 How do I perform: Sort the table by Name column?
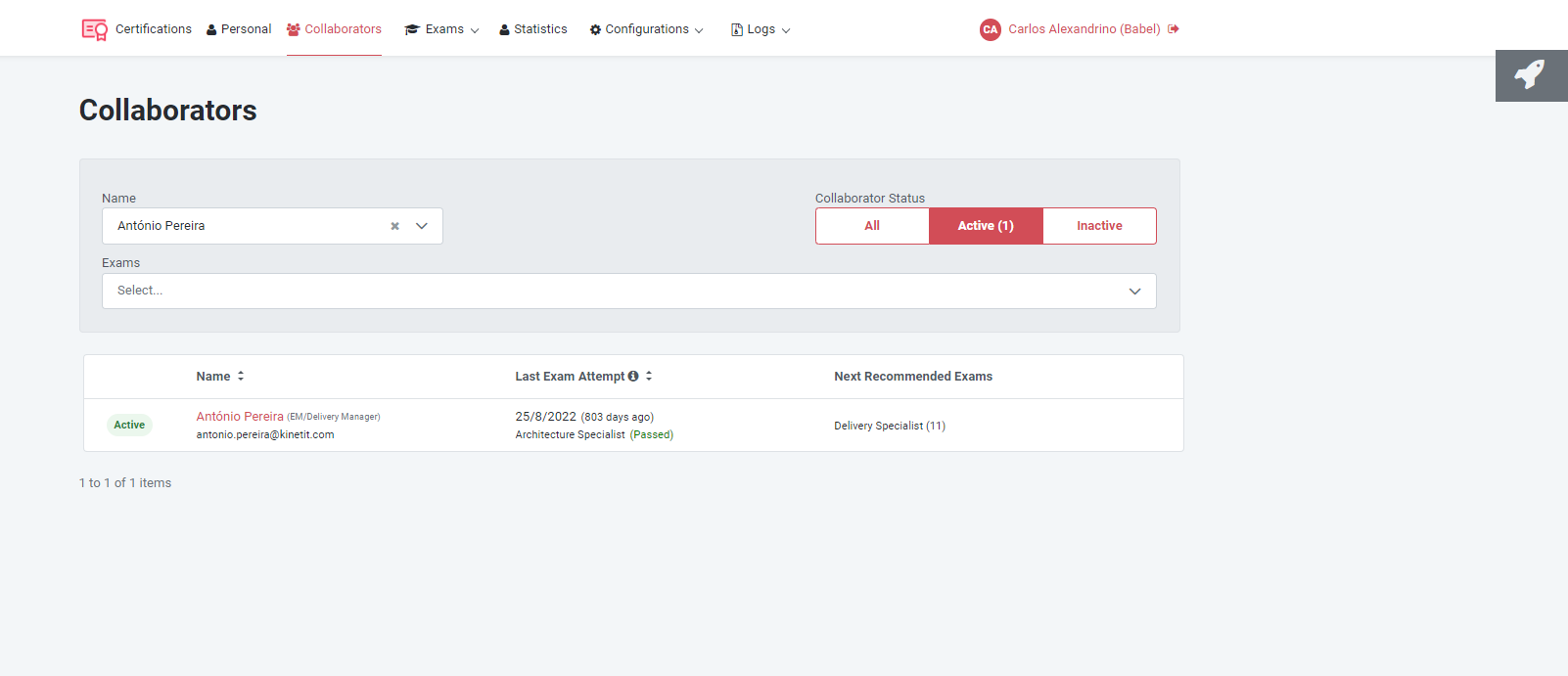click(241, 377)
